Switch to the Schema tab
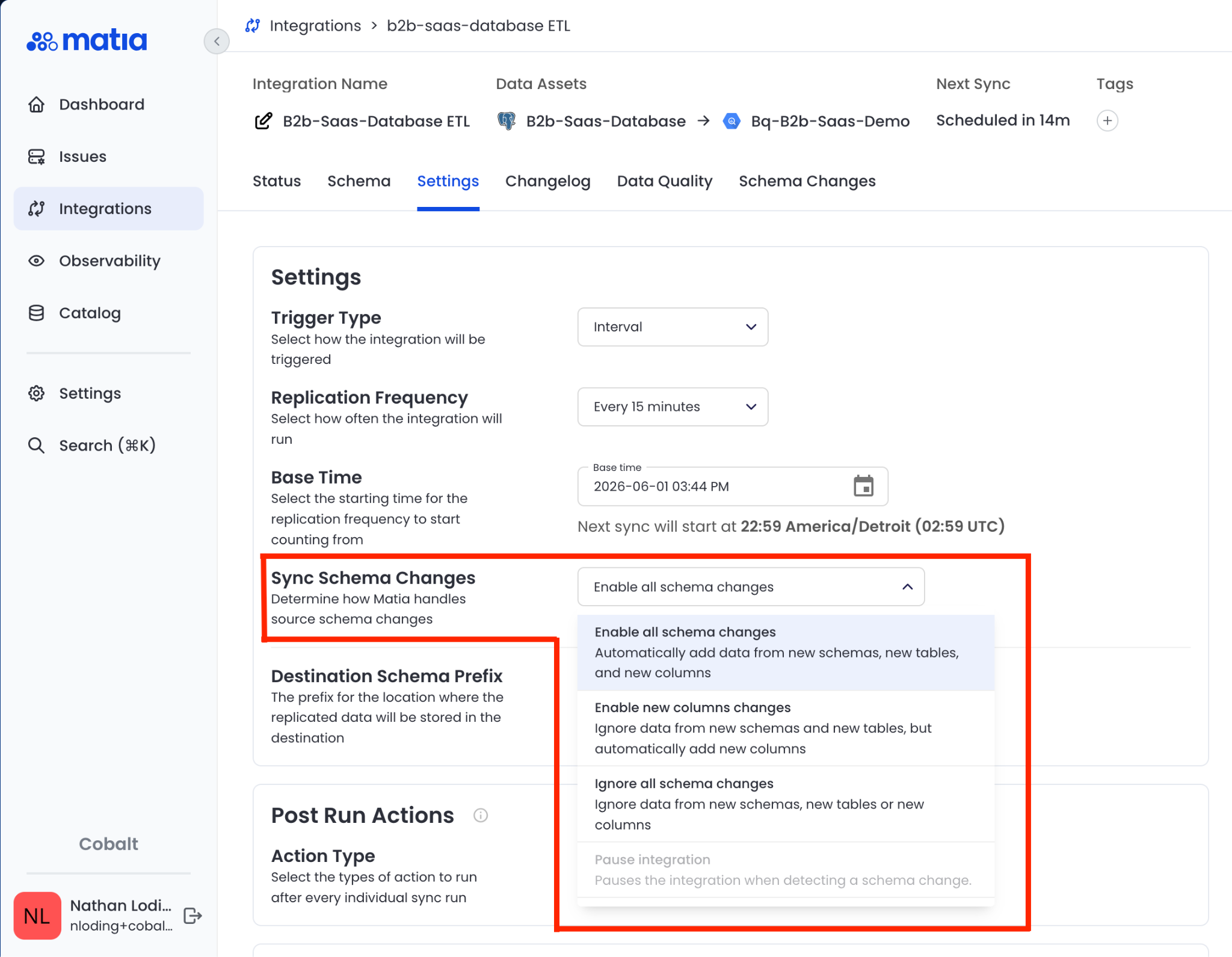 click(359, 181)
